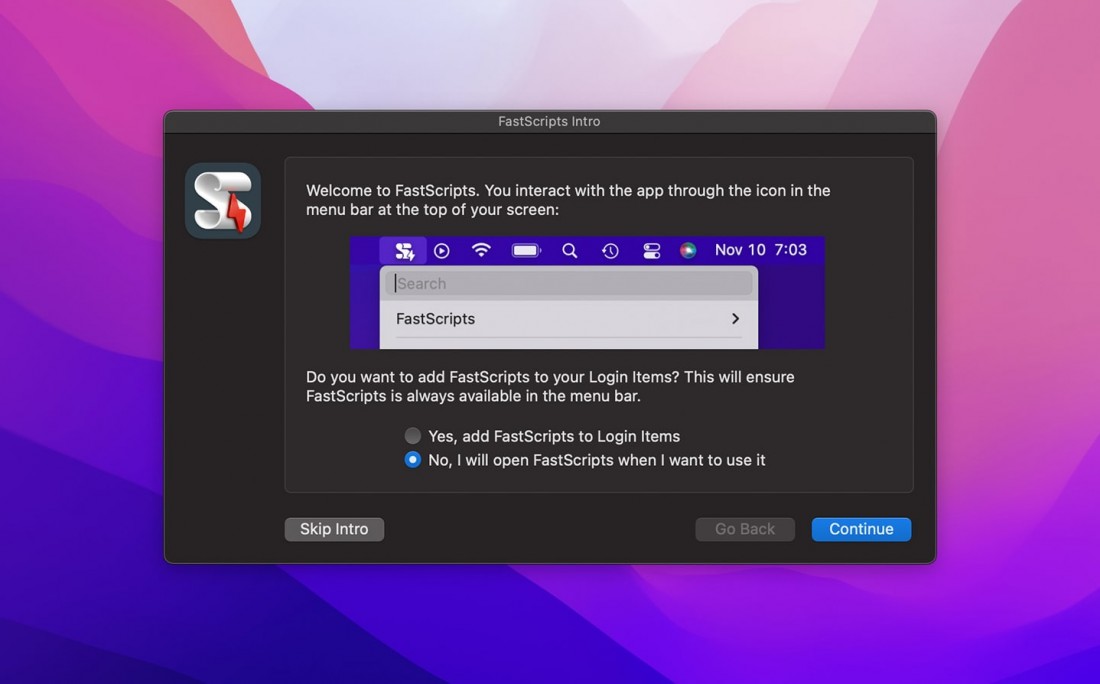The height and width of the screenshot is (684, 1100).
Task: Click the Siri icon in menu bar preview
Action: pos(688,251)
